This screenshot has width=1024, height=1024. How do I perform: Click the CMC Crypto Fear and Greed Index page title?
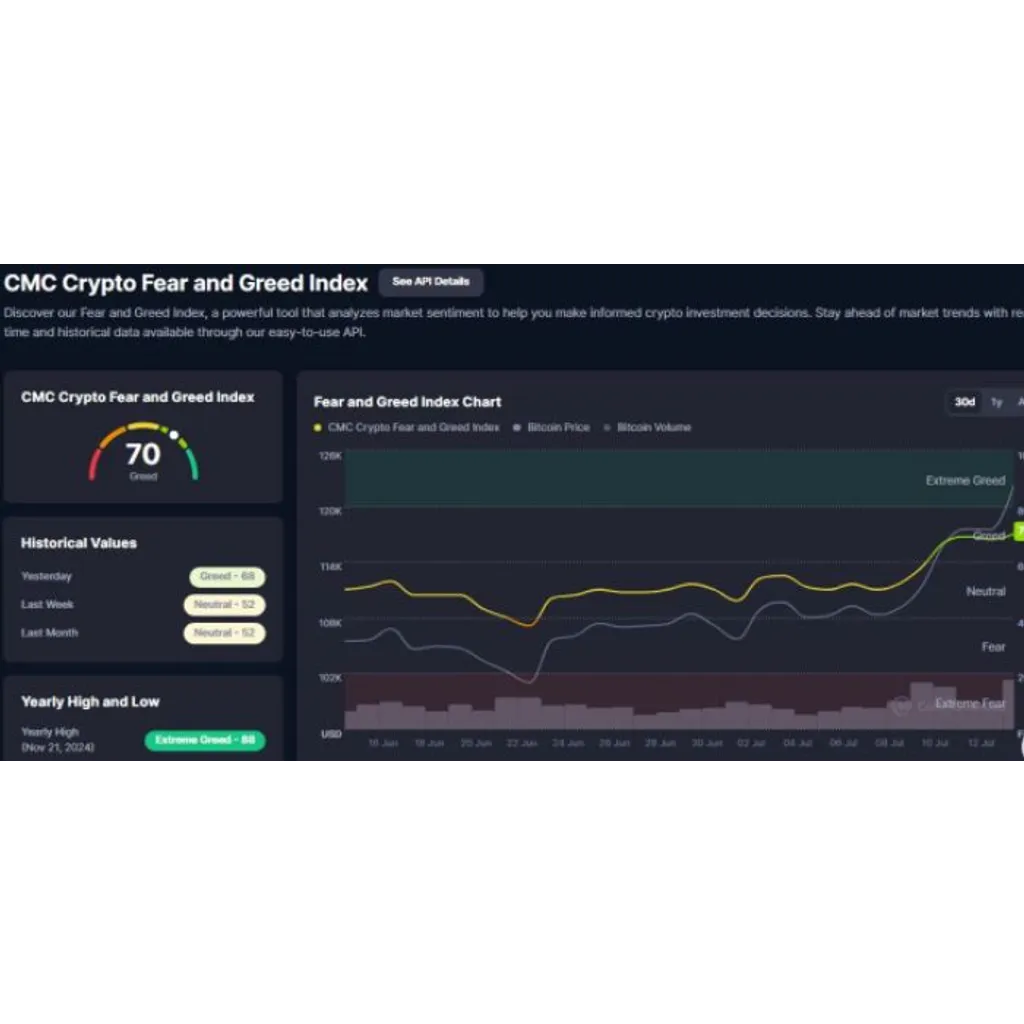pos(186,283)
